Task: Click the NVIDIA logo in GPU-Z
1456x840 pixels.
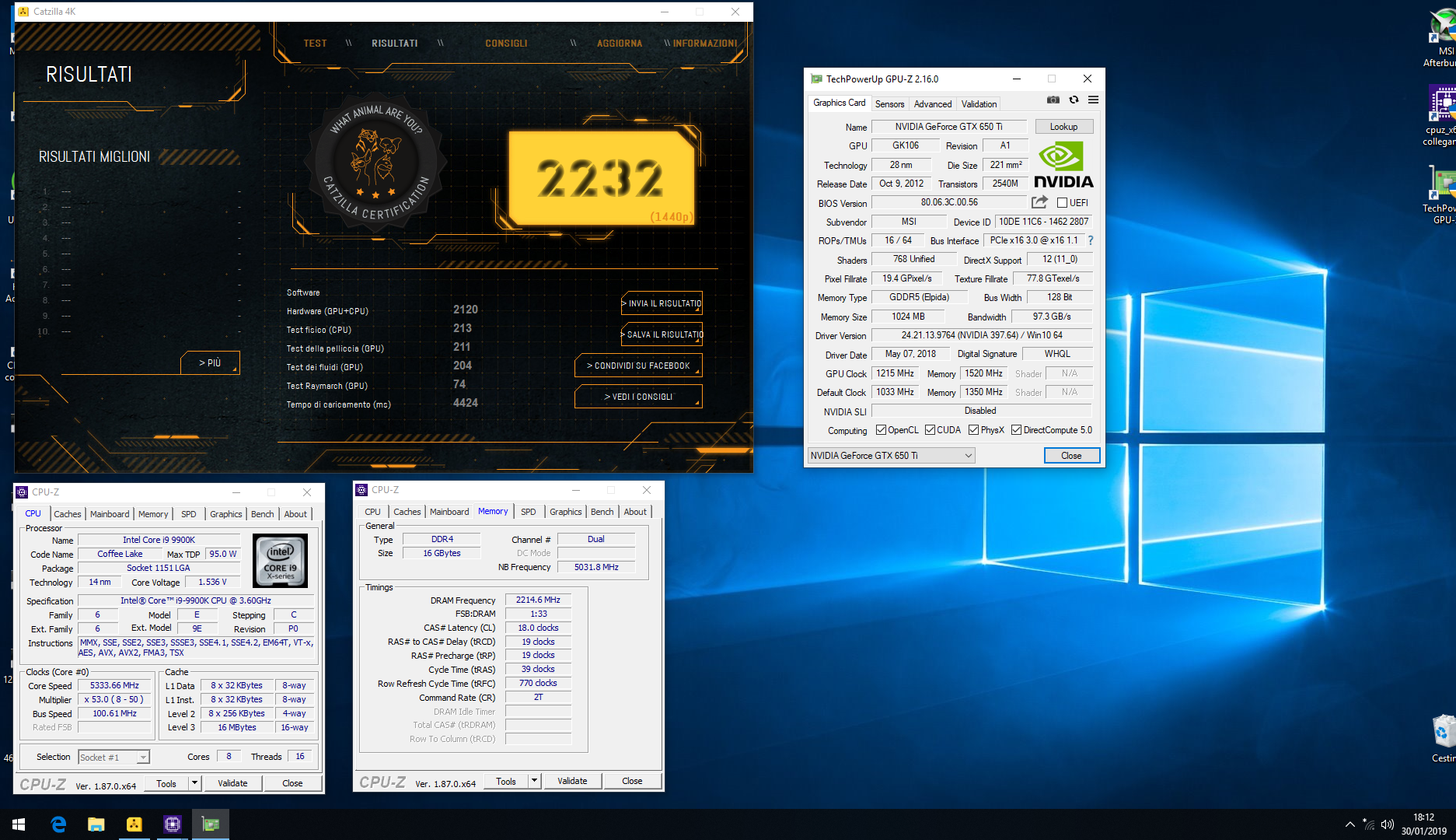Action: (1063, 166)
